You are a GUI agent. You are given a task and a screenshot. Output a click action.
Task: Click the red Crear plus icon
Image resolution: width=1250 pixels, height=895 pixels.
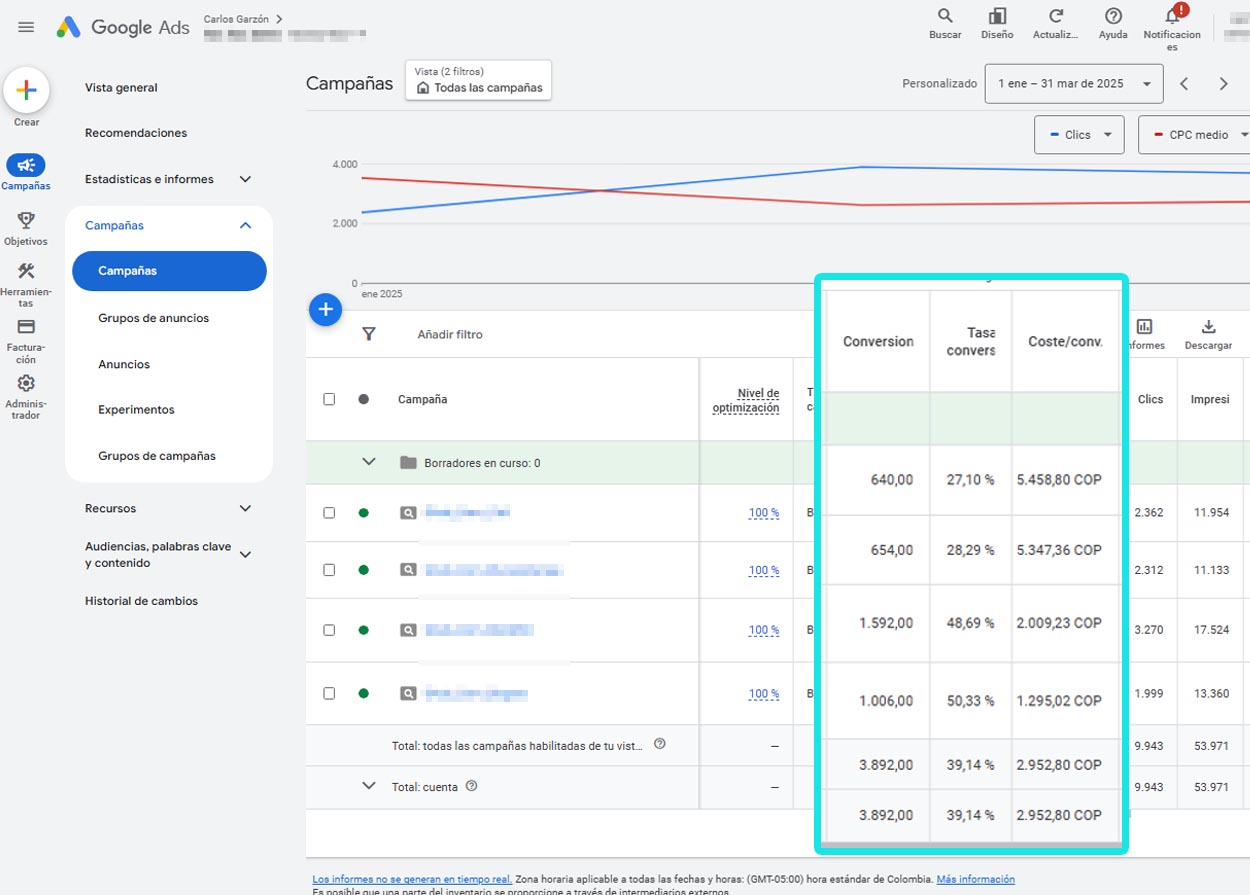click(x=26, y=90)
